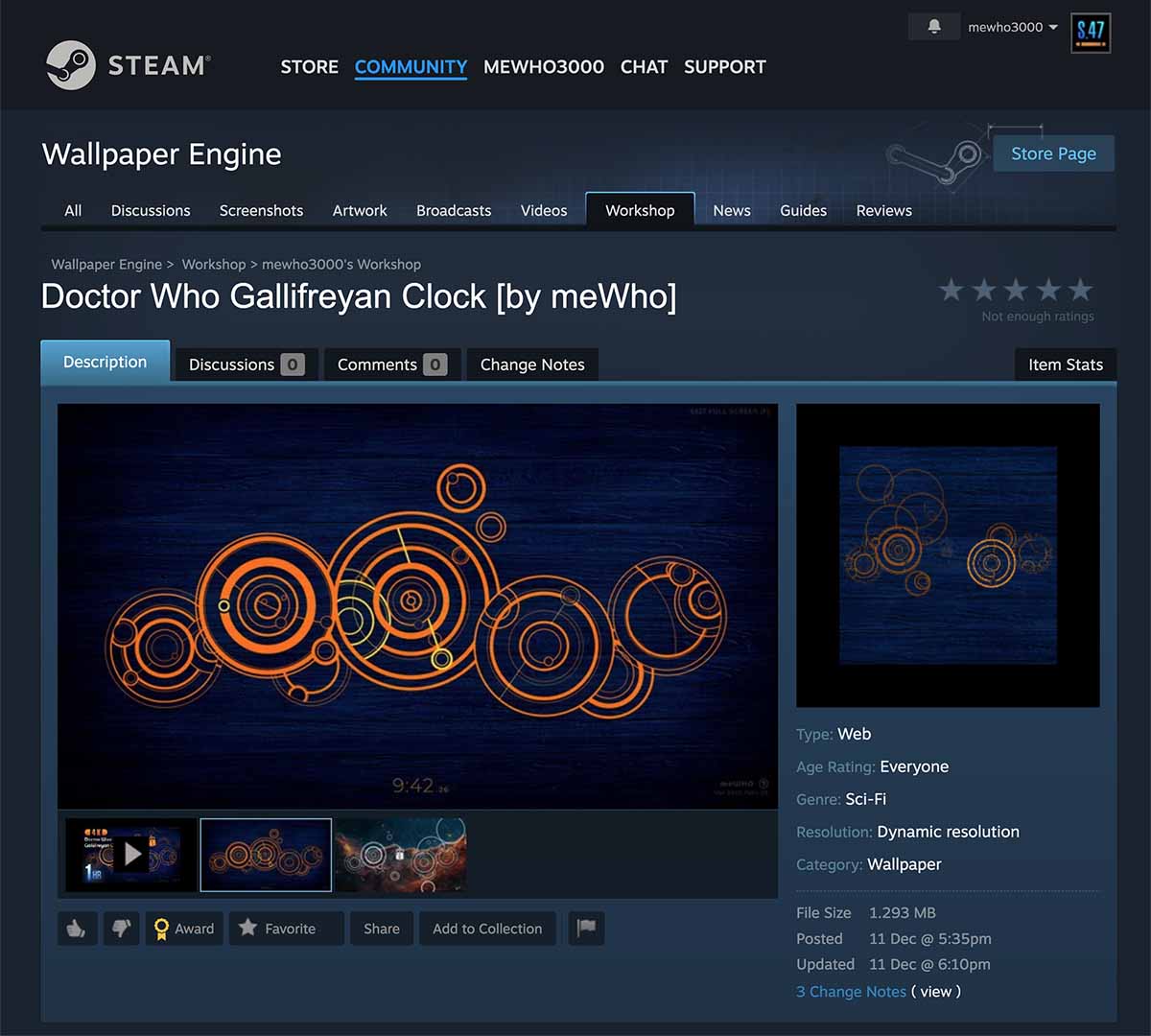
Task: Click the thumbs up rate icon
Action: (x=77, y=929)
